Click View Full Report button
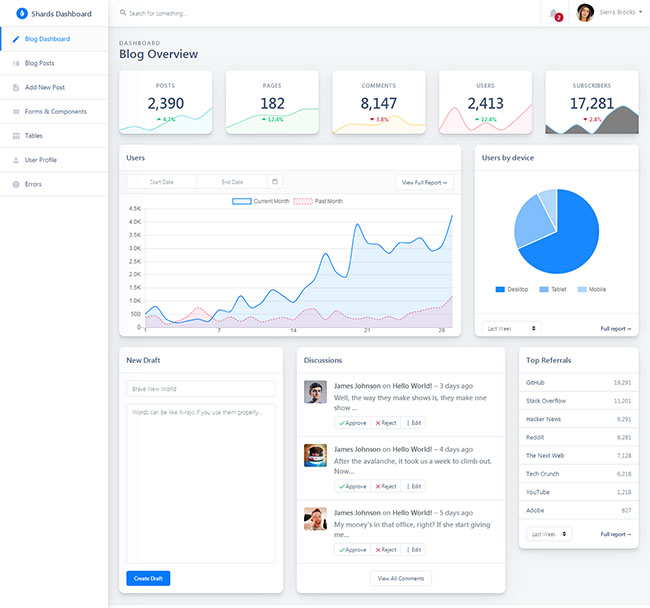Viewport: 650px width, 608px height. (425, 182)
